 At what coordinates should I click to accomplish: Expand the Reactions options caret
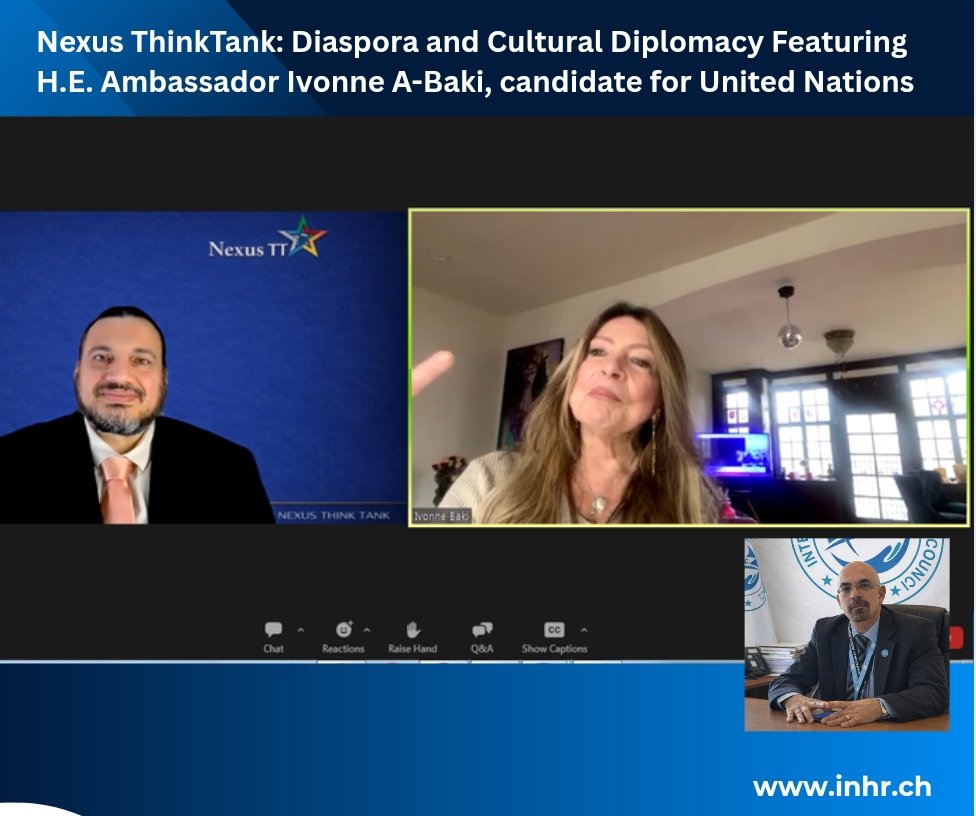(x=367, y=630)
